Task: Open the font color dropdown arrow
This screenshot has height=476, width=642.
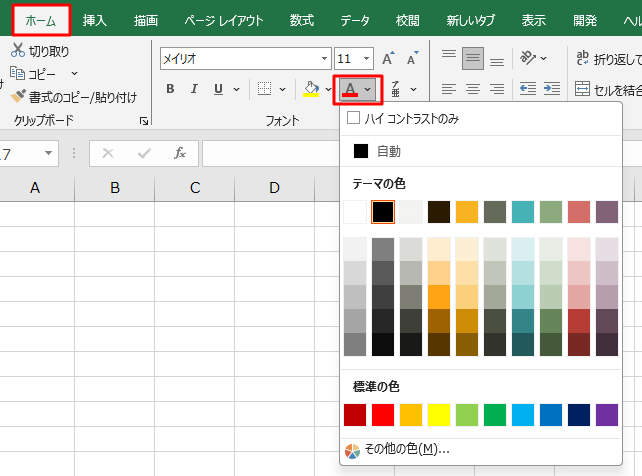Action: pyautogui.click(x=368, y=90)
